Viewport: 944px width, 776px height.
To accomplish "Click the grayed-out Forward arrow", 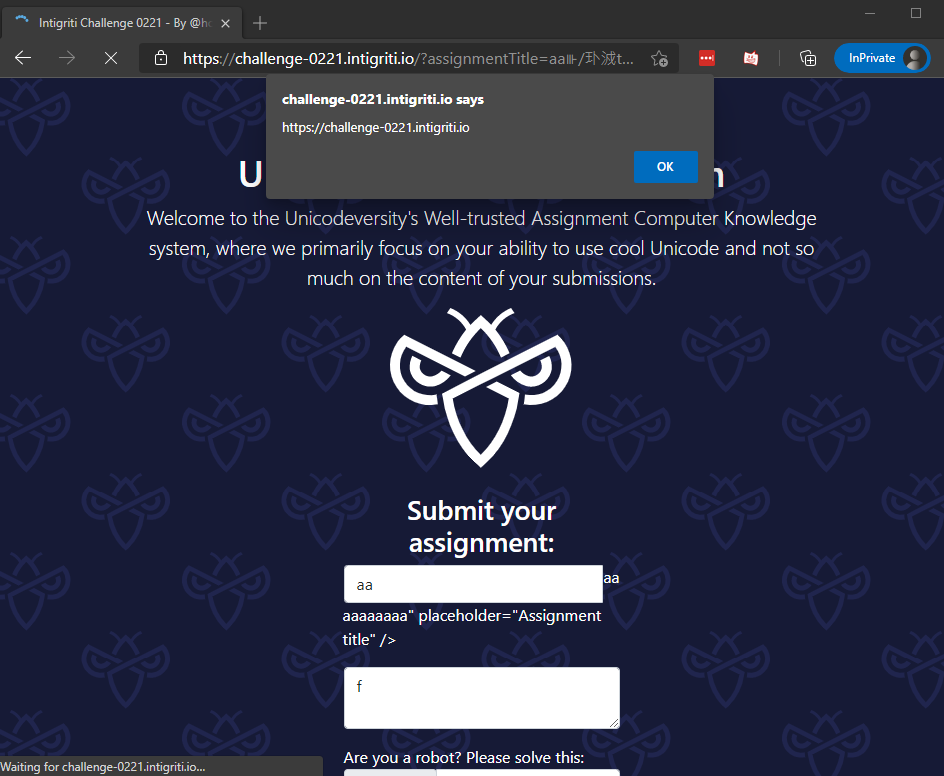I will (67, 58).
